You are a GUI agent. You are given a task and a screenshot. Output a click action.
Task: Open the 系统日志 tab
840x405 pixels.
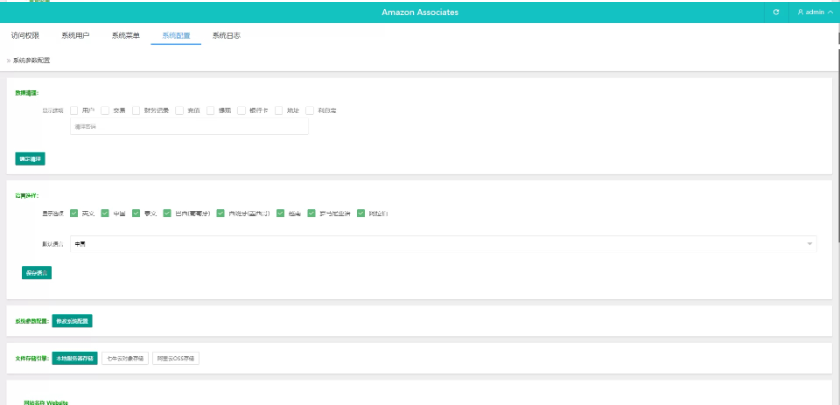(226, 36)
